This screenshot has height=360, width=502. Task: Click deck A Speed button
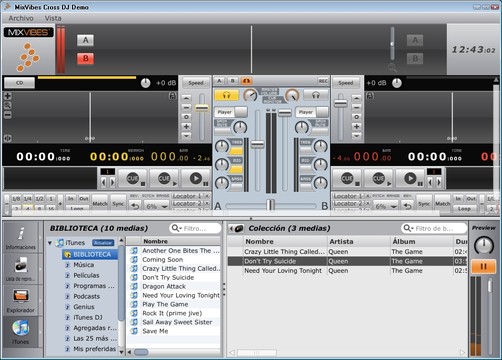(x=196, y=83)
